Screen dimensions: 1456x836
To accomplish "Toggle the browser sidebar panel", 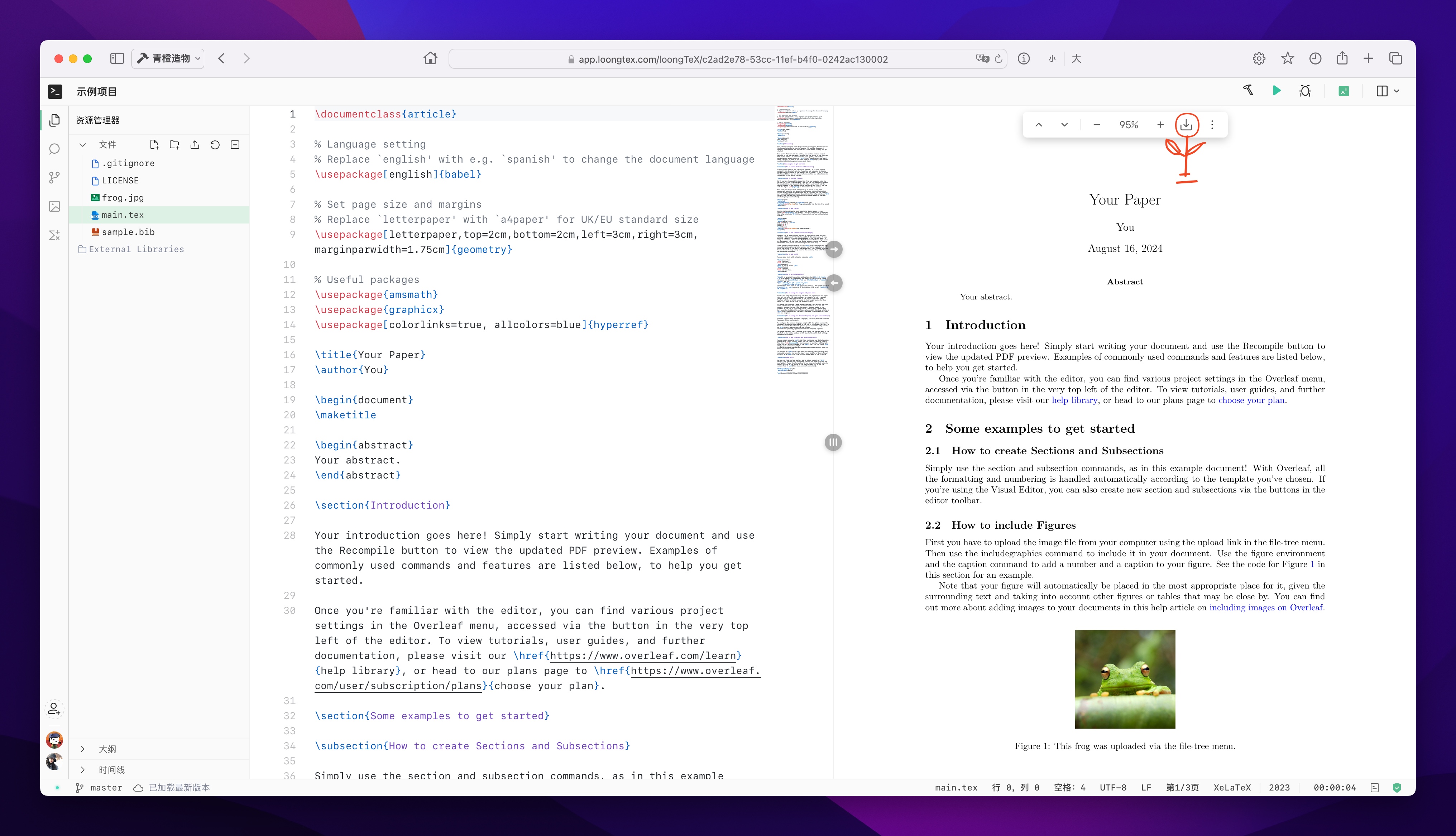I will pyautogui.click(x=117, y=59).
